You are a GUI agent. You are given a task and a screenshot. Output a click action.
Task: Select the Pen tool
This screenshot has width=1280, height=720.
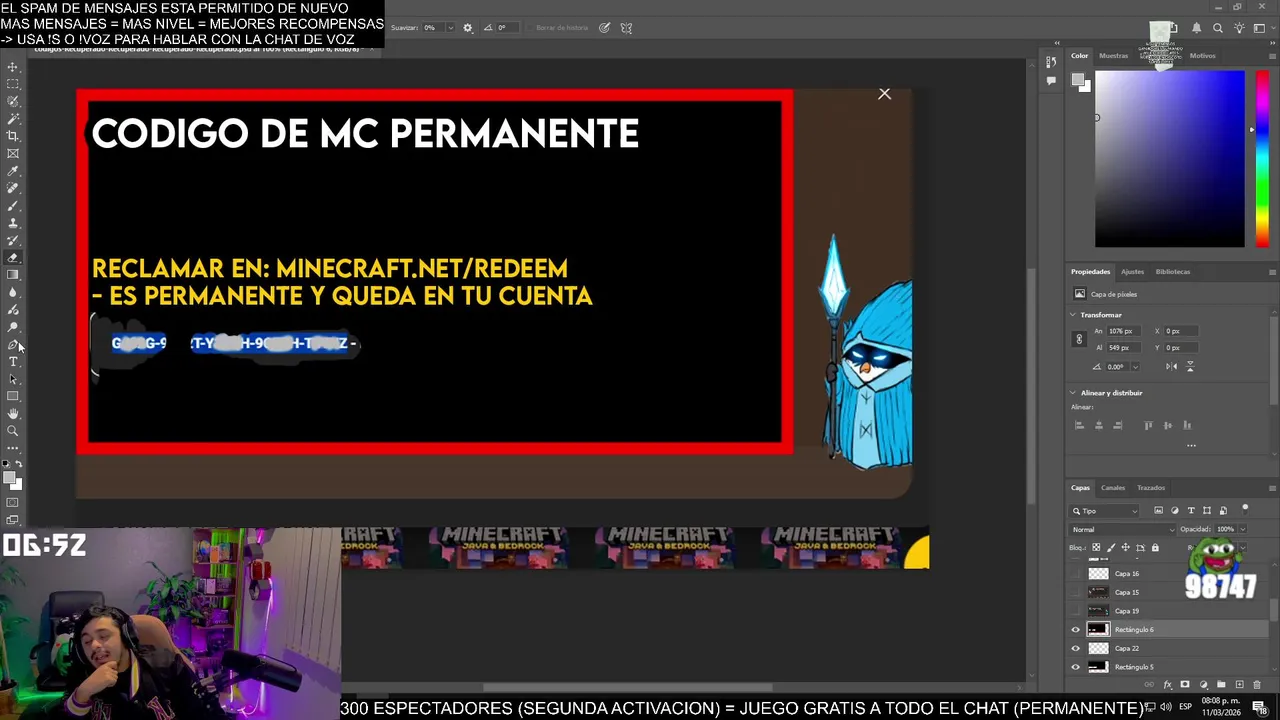tap(13, 344)
